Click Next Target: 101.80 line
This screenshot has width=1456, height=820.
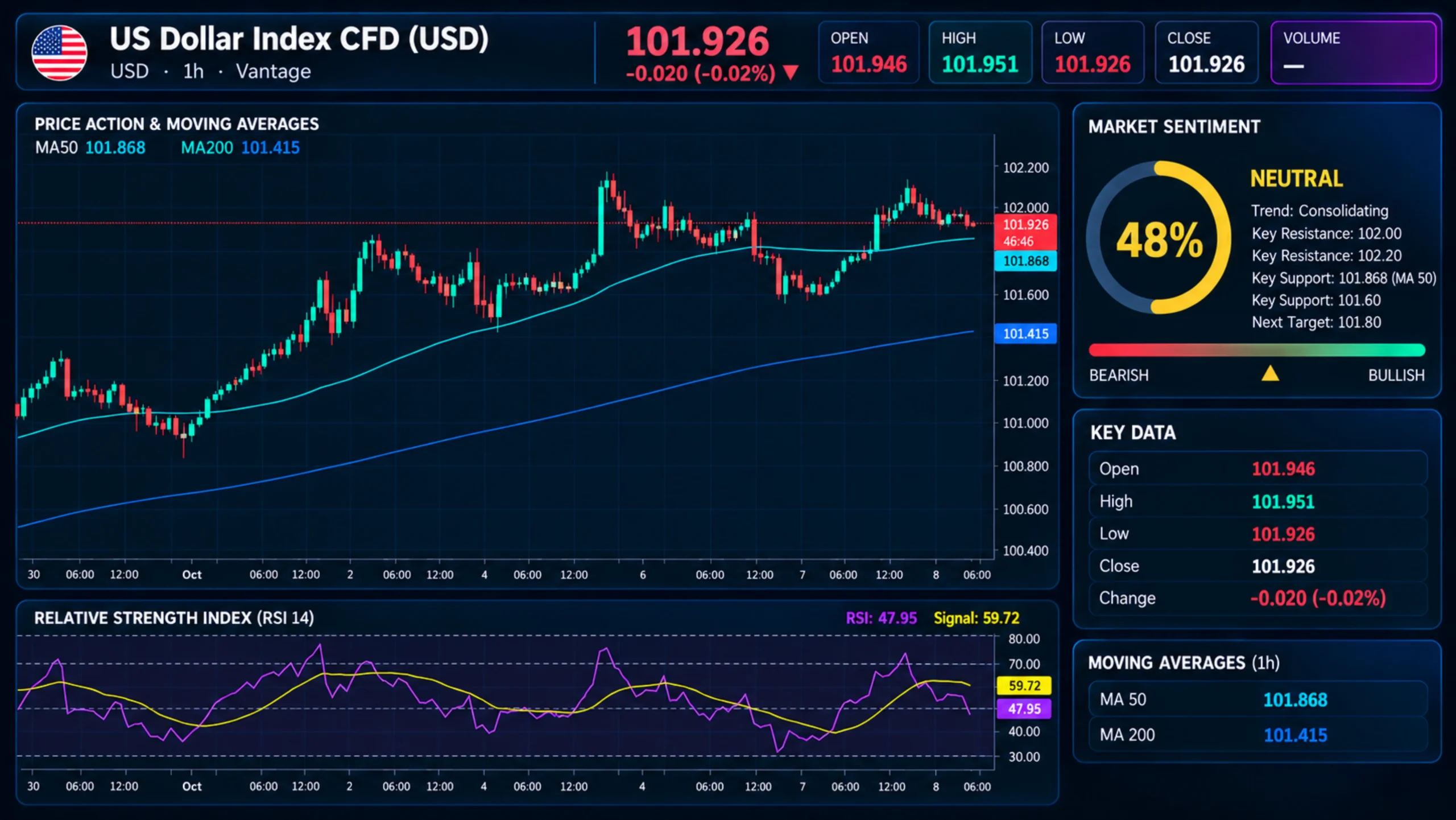pos(1316,323)
